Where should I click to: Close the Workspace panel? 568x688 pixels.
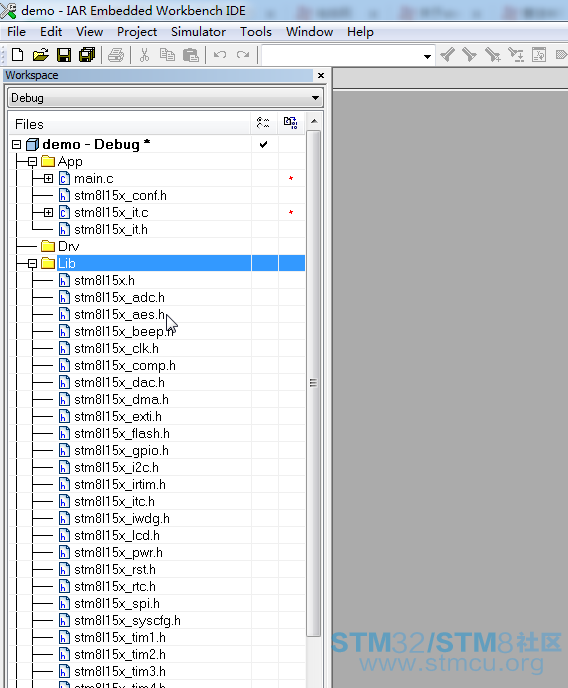pos(321,75)
